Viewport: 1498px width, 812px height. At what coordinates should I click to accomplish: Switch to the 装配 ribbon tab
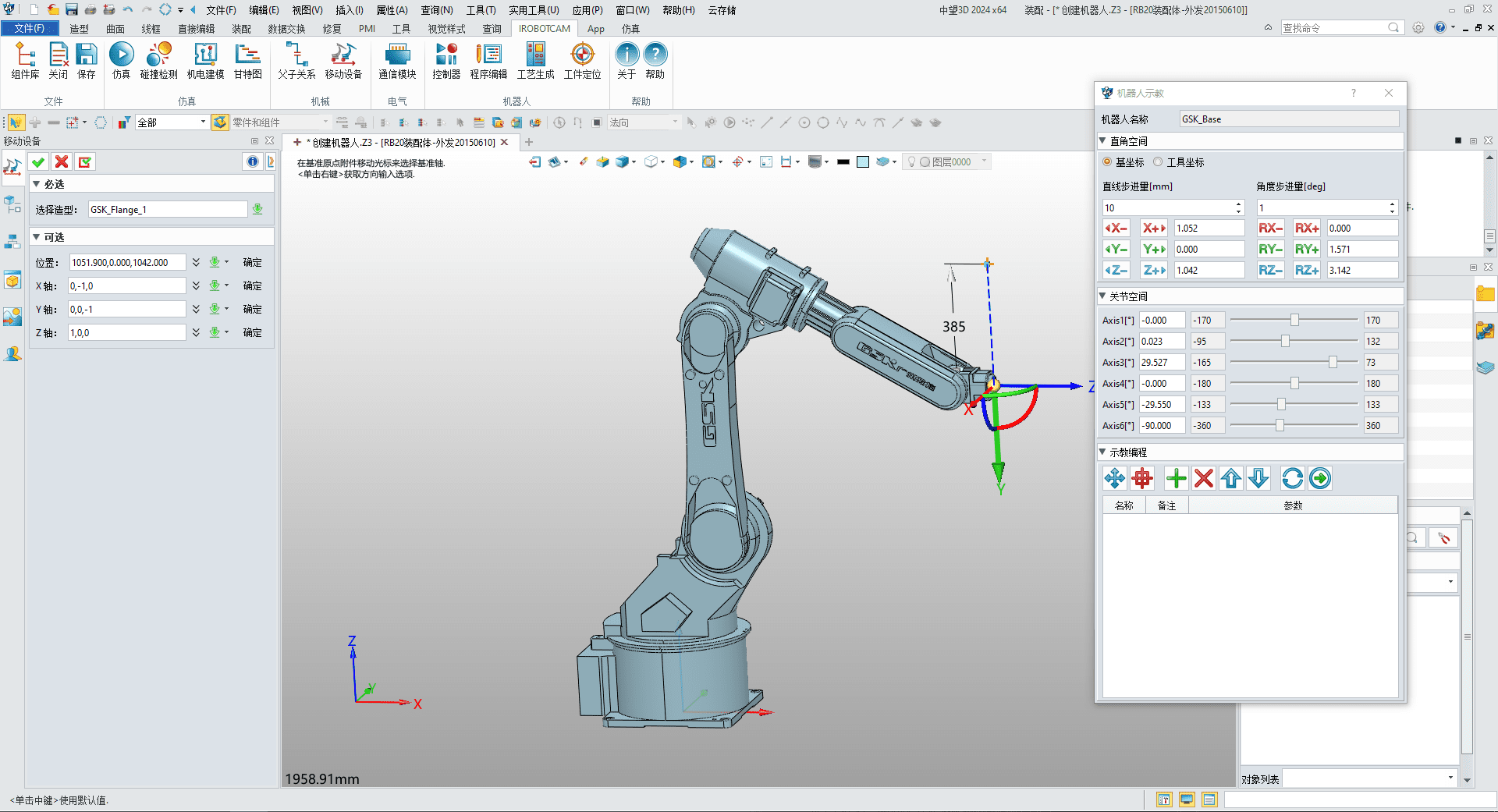click(x=241, y=29)
